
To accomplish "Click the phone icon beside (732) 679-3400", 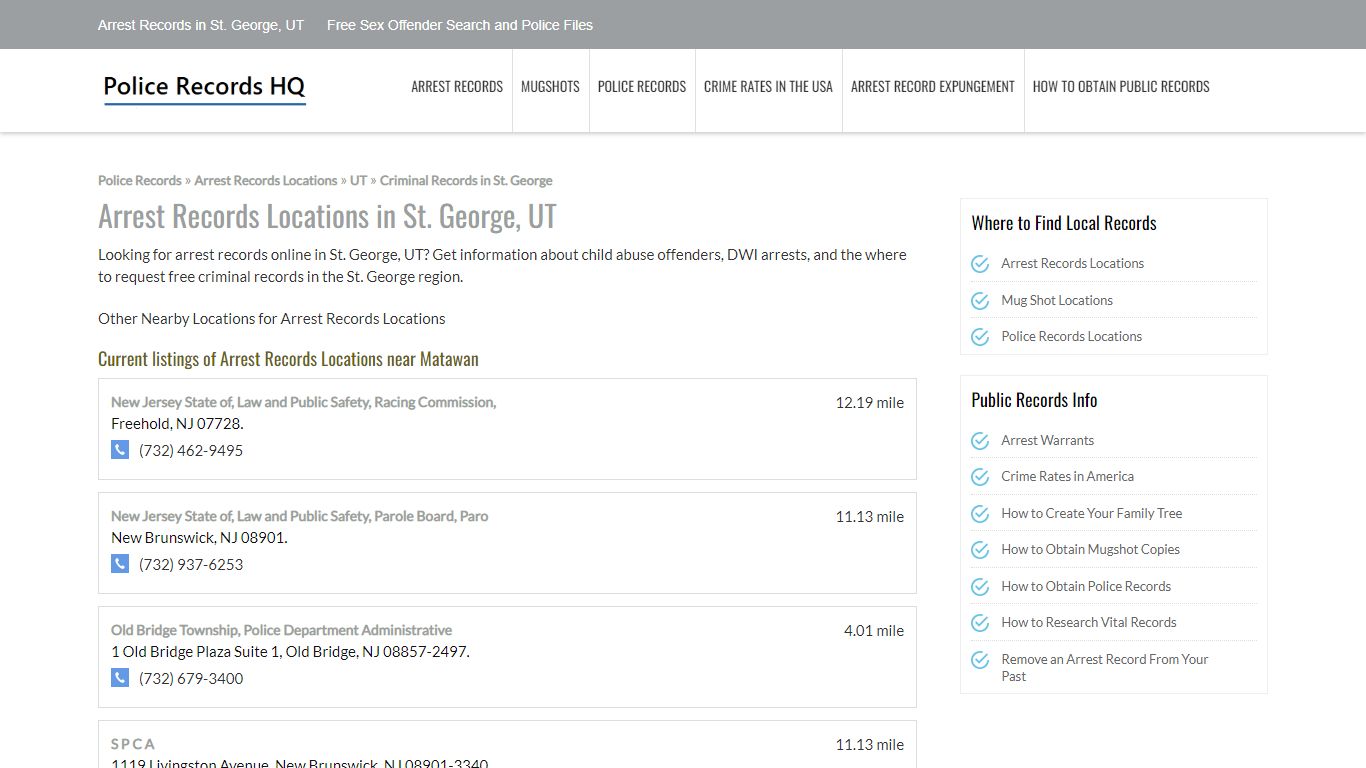I will [x=120, y=678].
